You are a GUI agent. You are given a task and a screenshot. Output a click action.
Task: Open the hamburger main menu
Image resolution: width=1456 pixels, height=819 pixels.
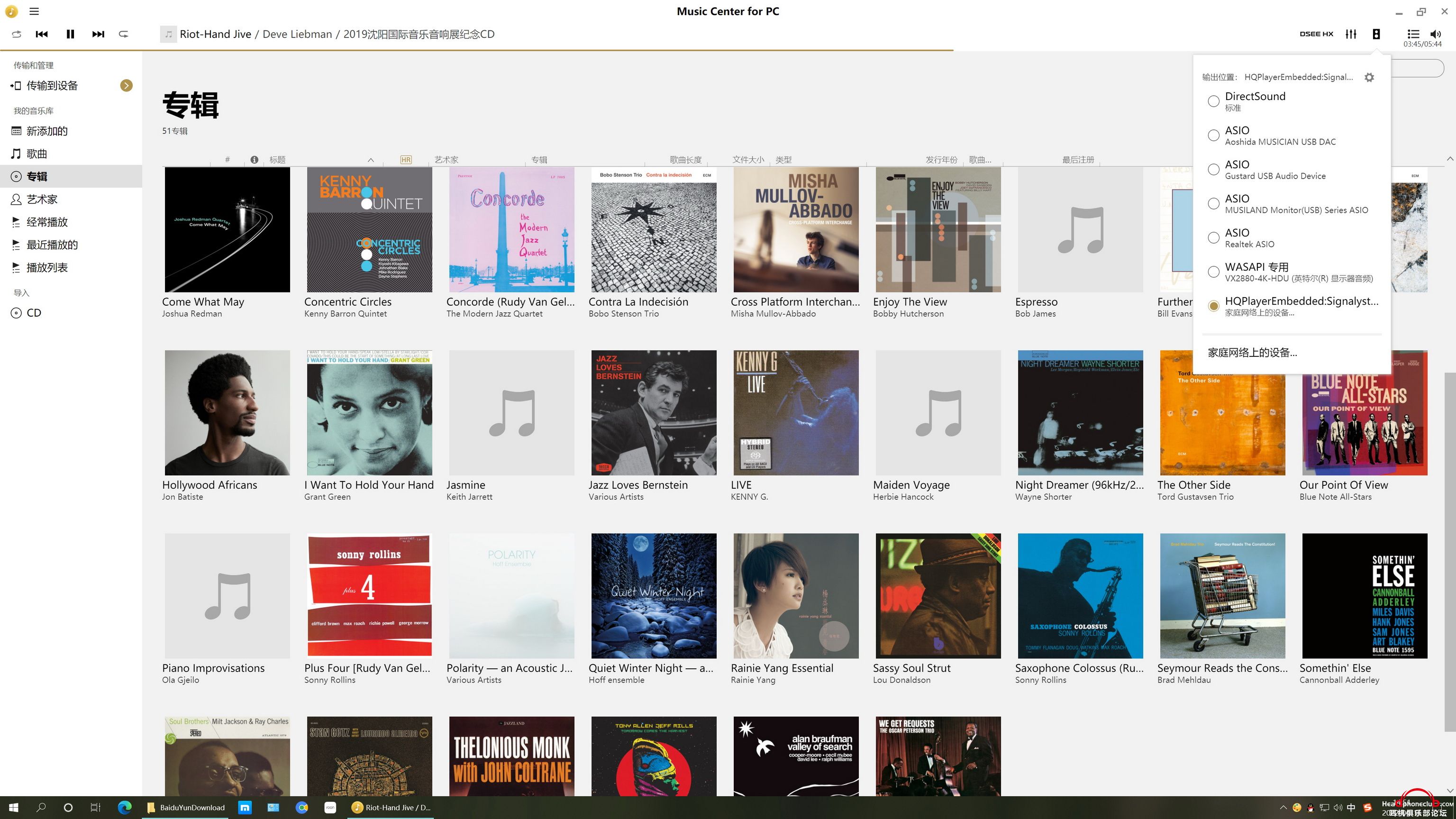[x=34, y=11]
